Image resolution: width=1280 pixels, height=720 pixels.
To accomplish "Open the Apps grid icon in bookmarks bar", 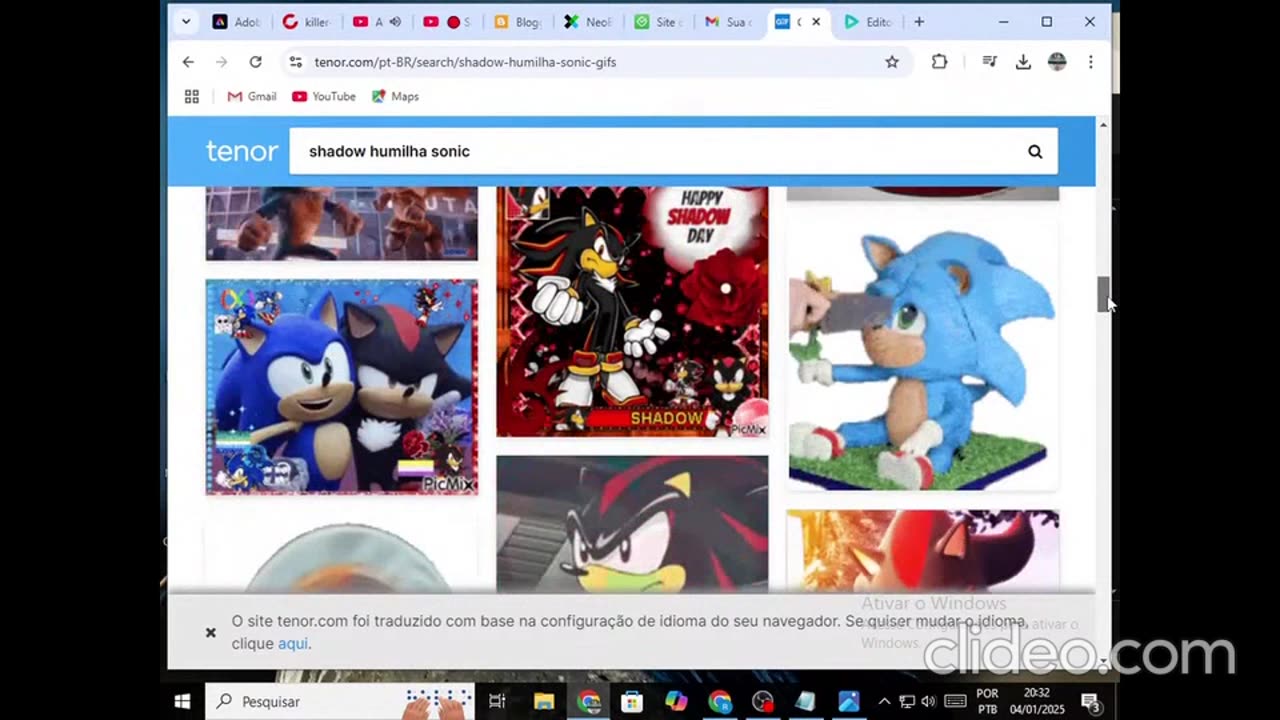I will [x=192, y=96].
